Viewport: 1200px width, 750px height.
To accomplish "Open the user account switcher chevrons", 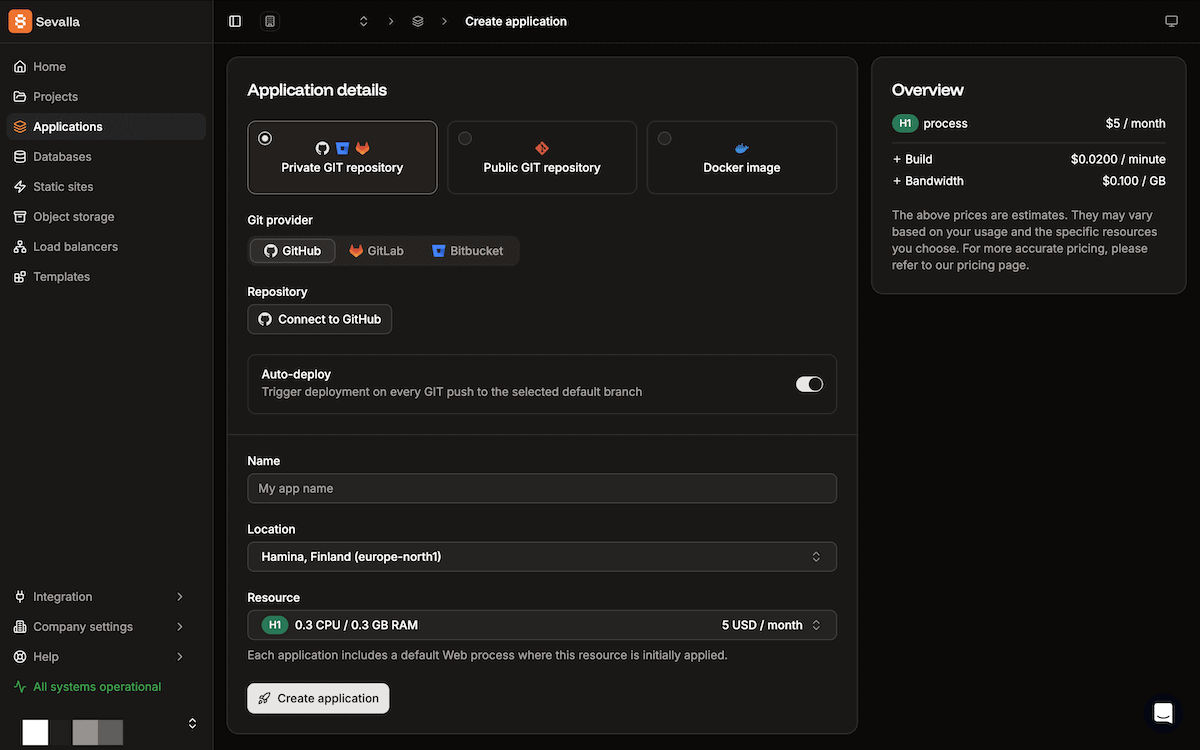I will (x=193, y=723).
